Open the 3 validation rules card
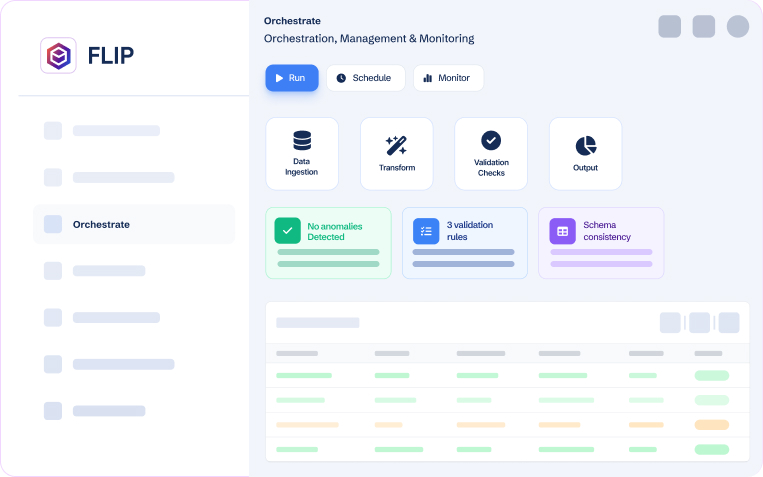Viewport: 763px width, 477px height. point(464,243)
